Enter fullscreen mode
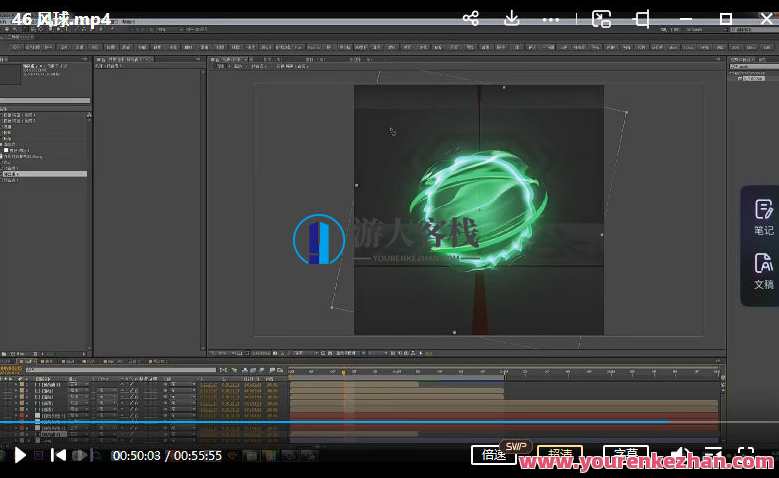Screen dimensions: 779x478 746,455
